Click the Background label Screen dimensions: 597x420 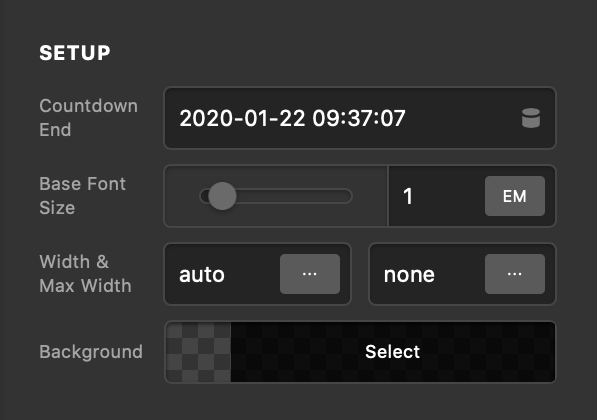click(x=91, y=352)
